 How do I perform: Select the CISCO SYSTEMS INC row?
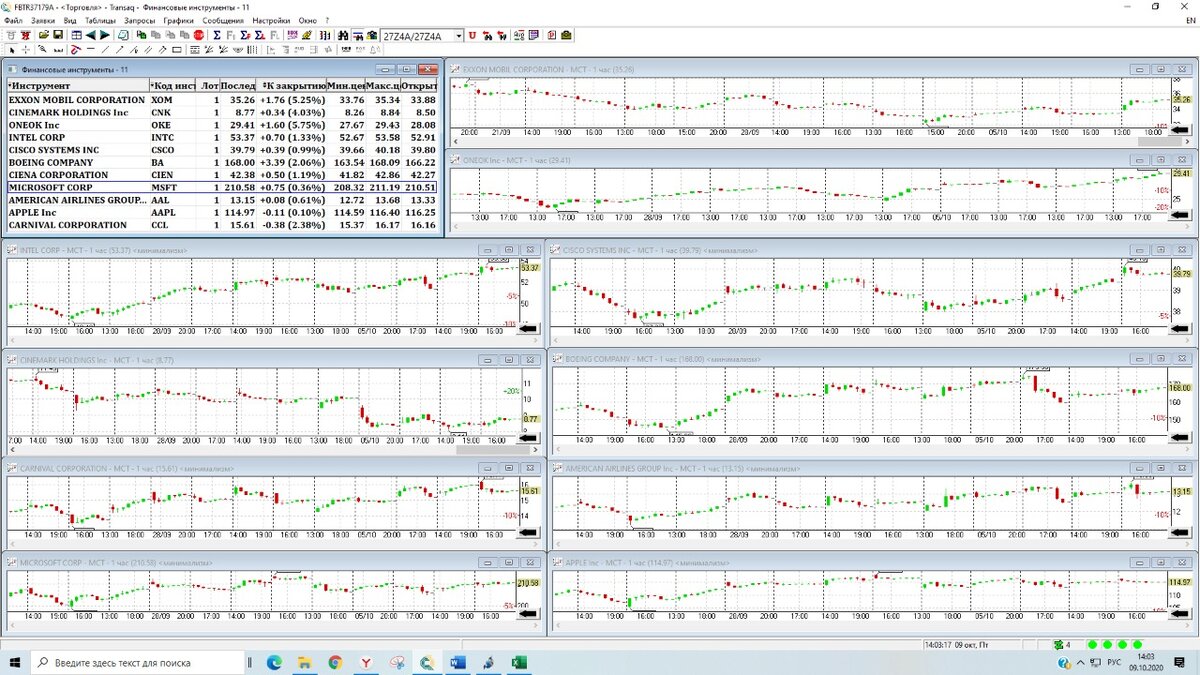pyautogui.click(x=222, y=150)
